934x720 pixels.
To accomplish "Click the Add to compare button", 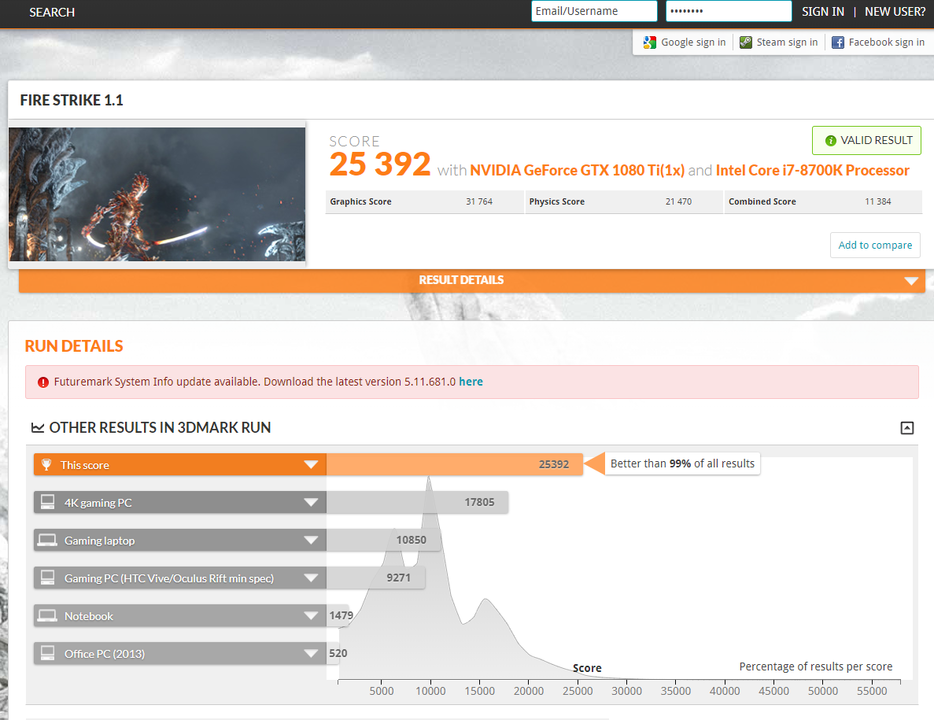I will click(x=875, y=245).
